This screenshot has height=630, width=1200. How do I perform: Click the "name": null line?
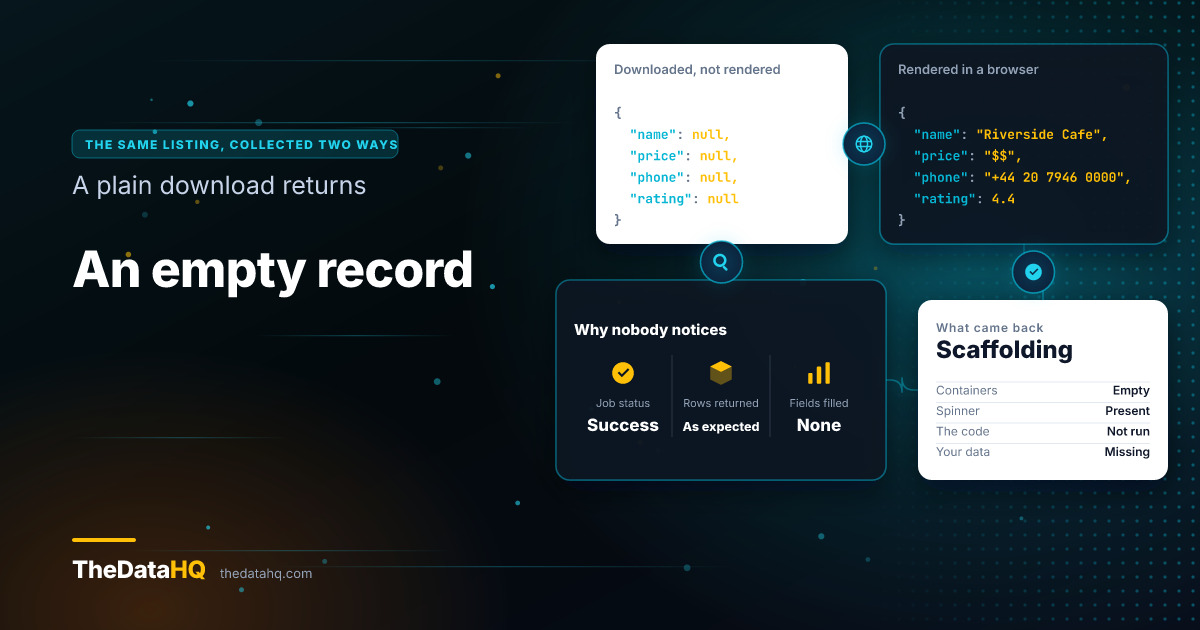pyautogui.click(x=680, y=134)
